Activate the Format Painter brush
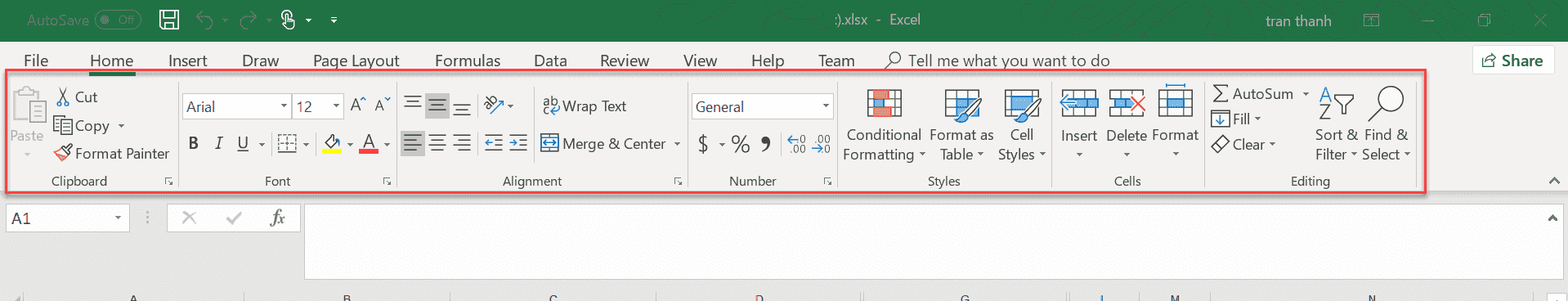 [x=63, y=153]
